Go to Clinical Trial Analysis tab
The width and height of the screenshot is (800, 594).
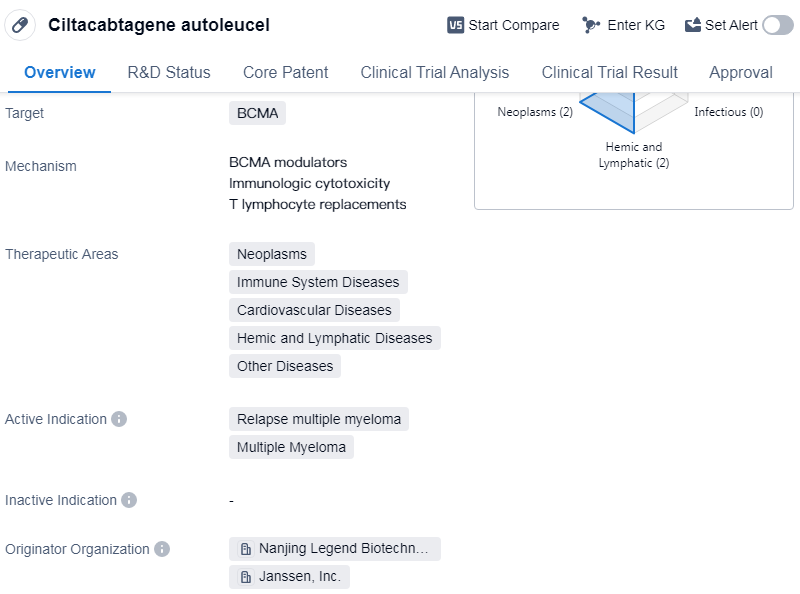[434, 72]
